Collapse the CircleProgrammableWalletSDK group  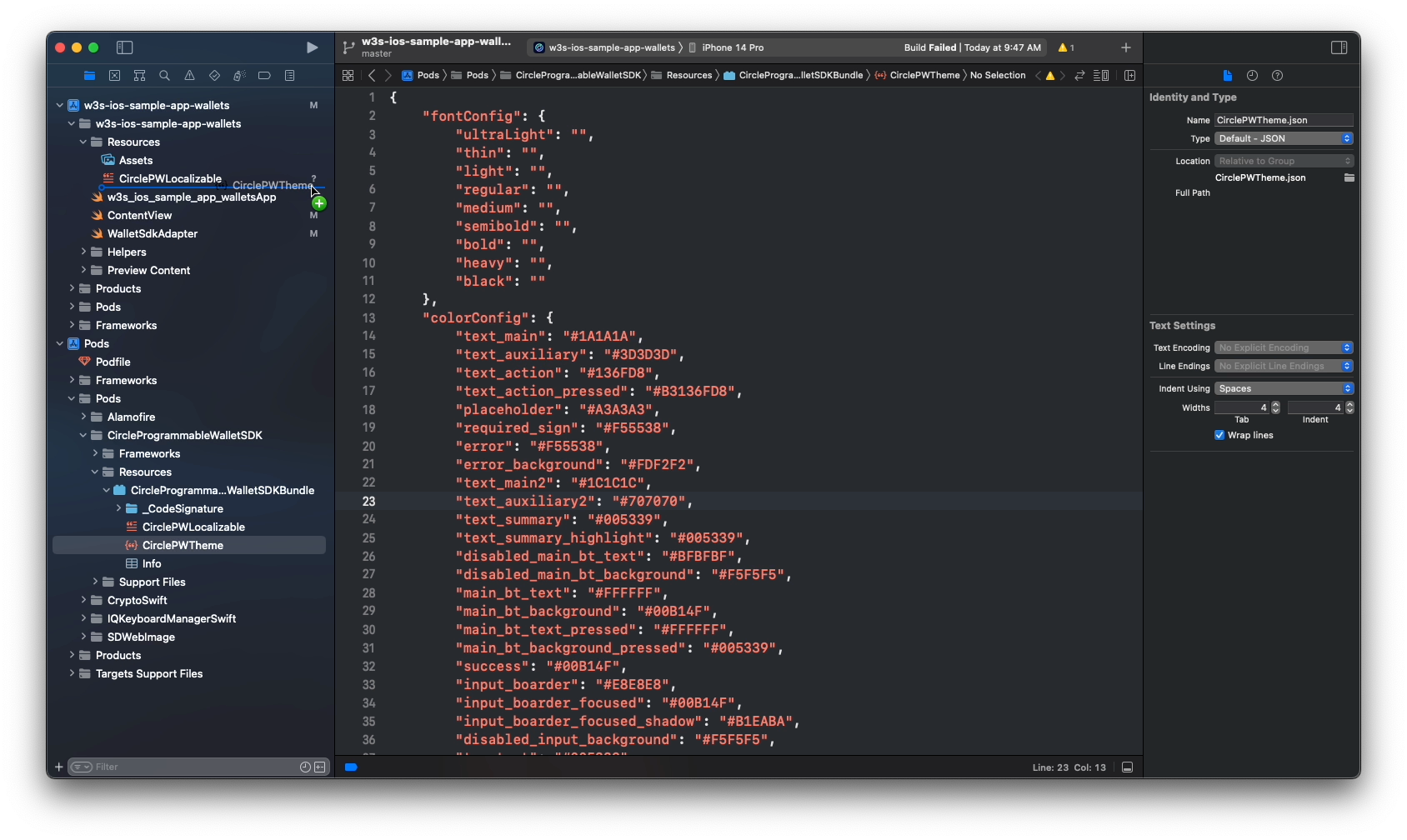[x=83, y=435]
